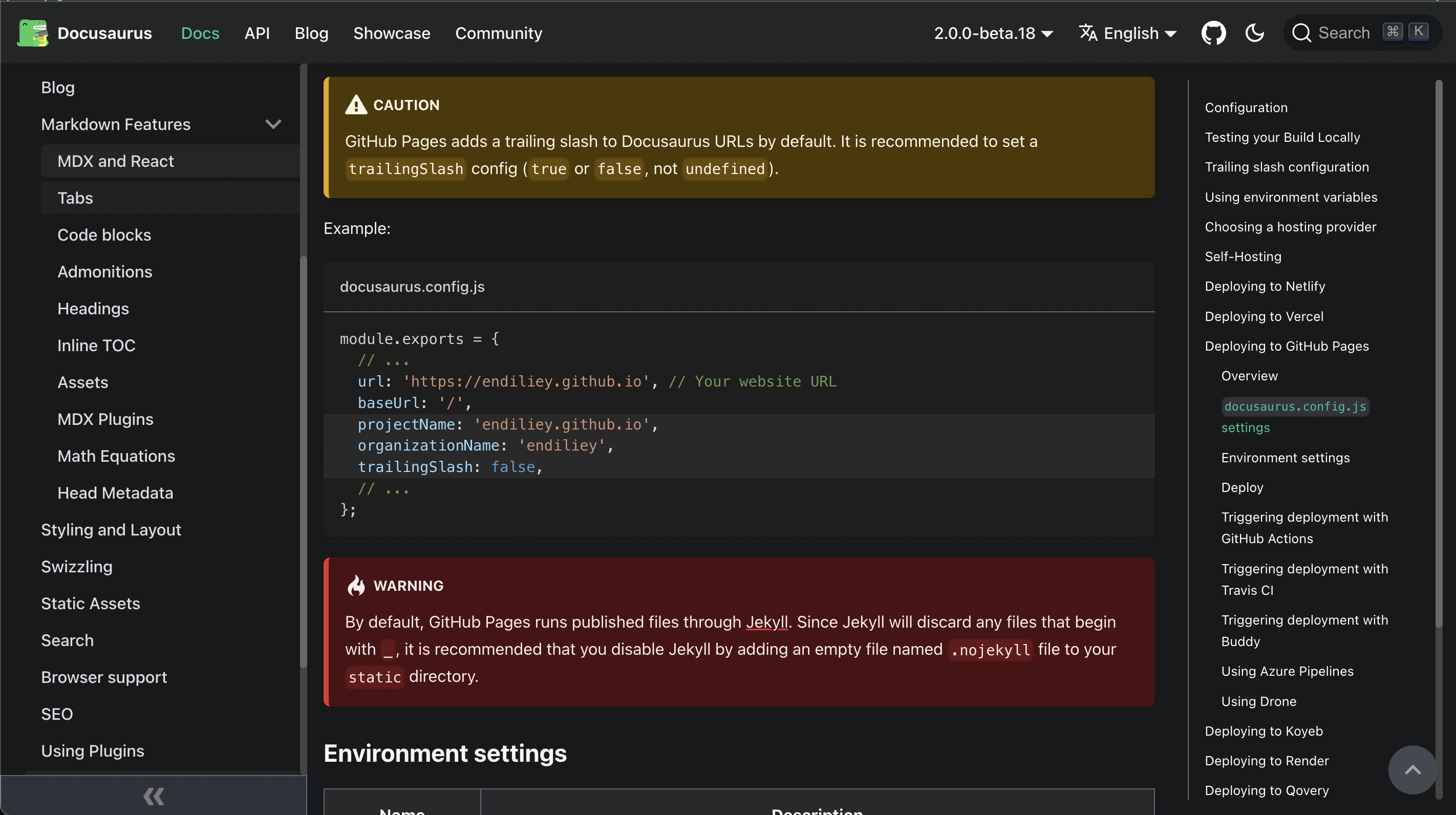Image resolution: width=1456 pixels, height=815 pixels.
Task: Jump to Triggering deployment with Travis CI
Action: [1304, 580]
